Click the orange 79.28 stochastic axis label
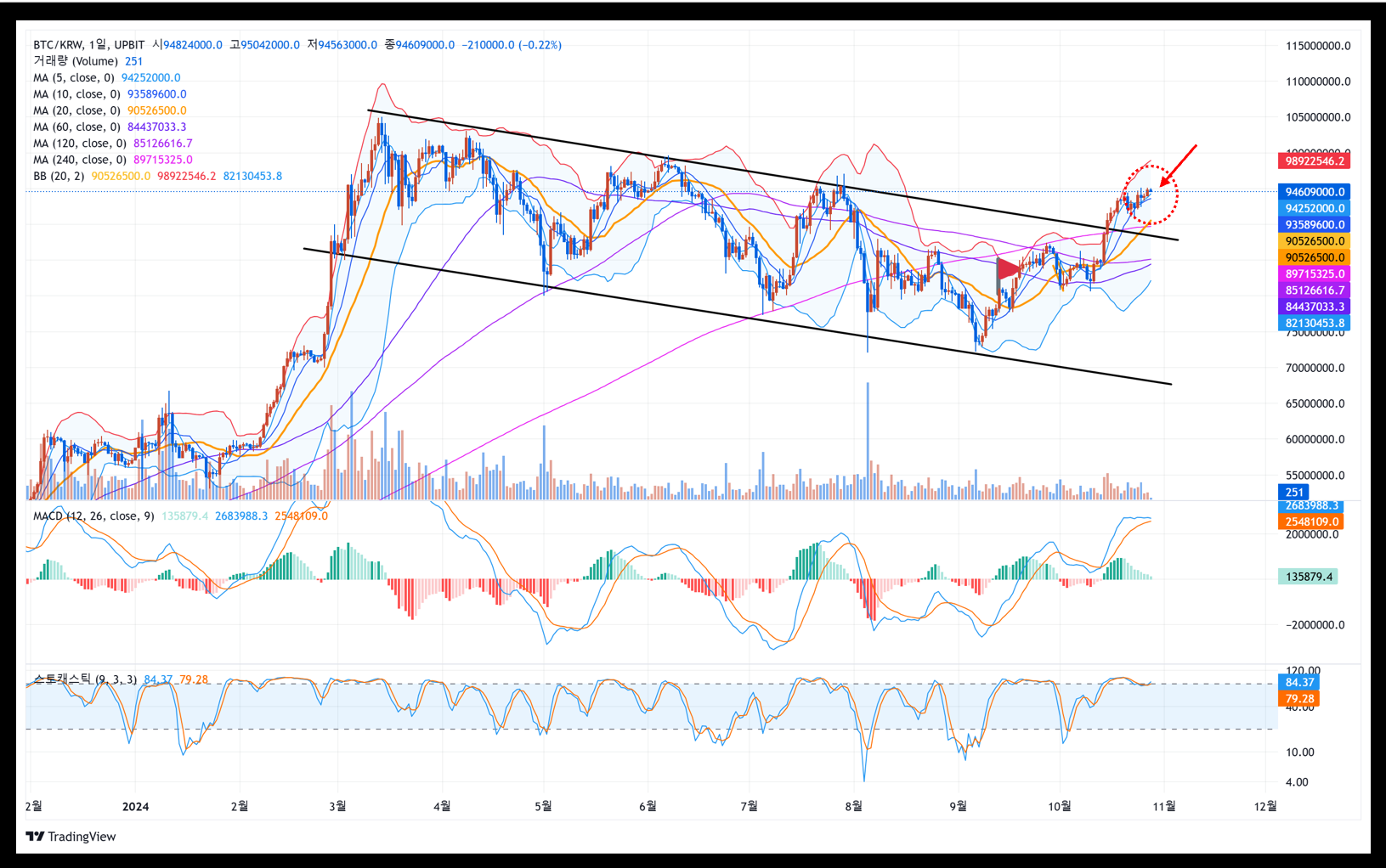This screenshot has width=1386, height=868. pos(1299,699)
